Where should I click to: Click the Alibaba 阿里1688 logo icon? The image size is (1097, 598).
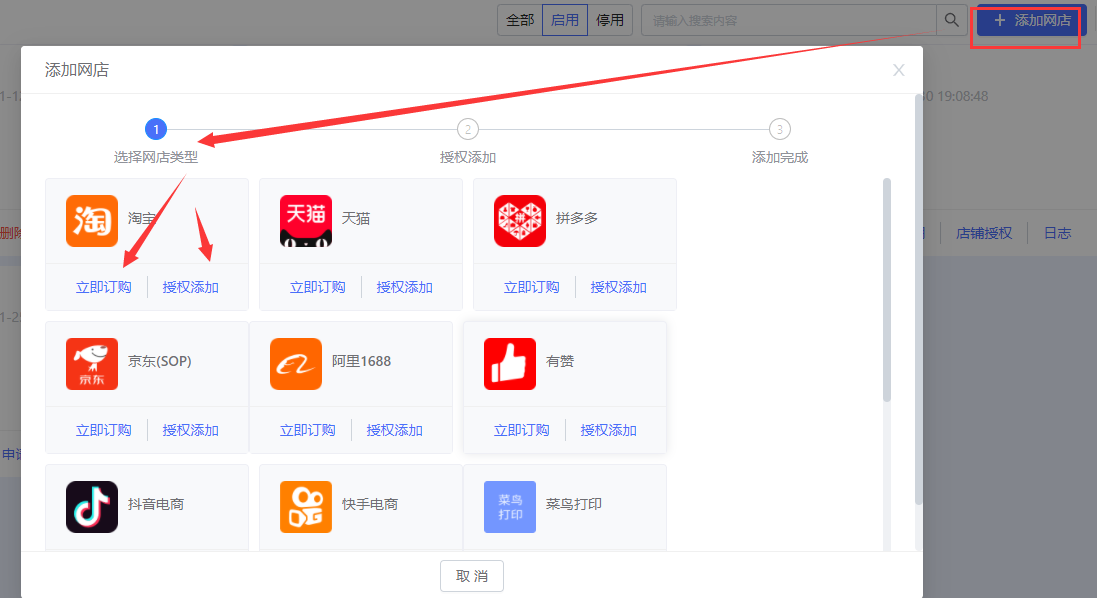point(296,364)
